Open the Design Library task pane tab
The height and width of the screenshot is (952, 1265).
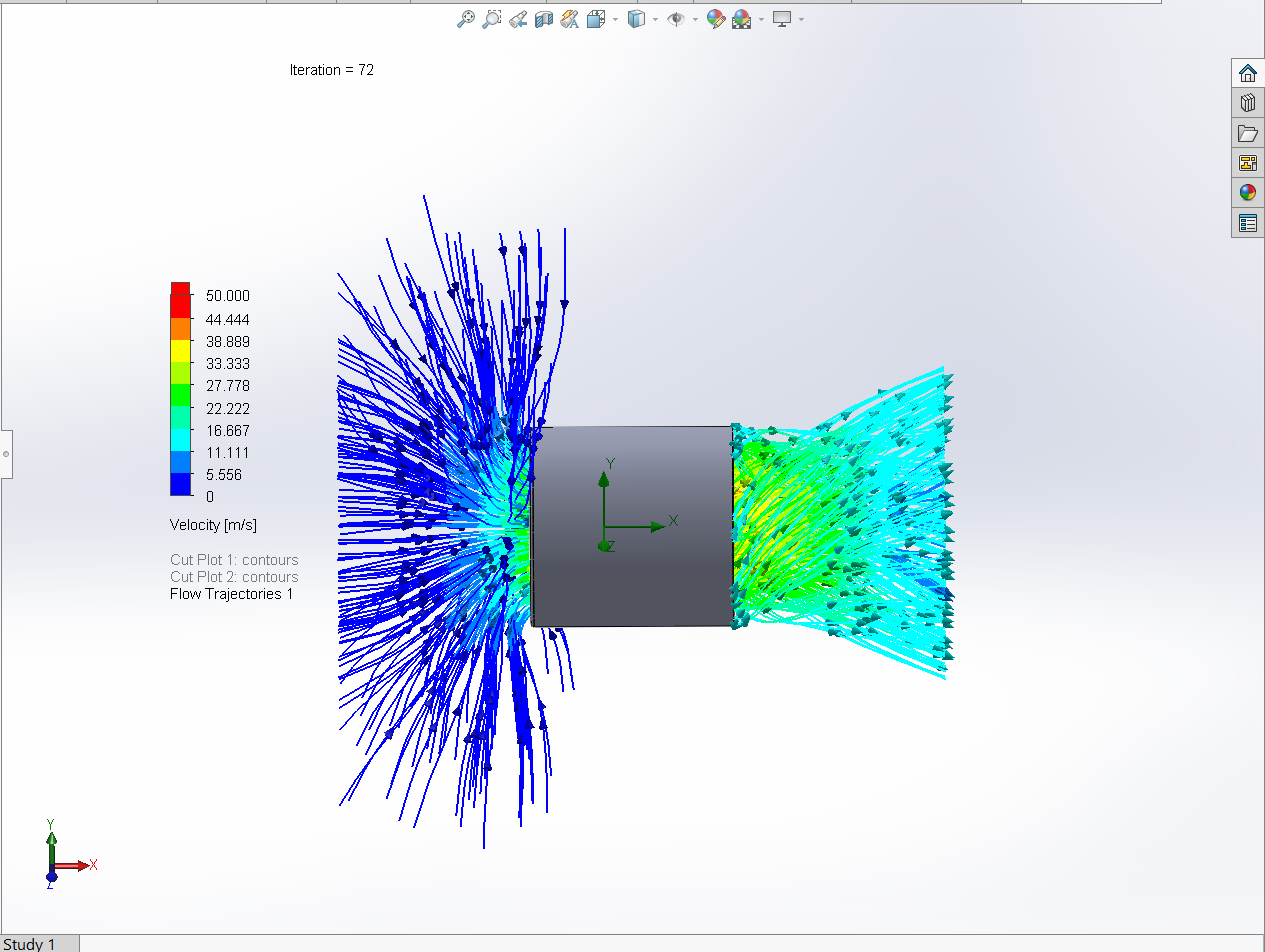(x=1247, y=103)
